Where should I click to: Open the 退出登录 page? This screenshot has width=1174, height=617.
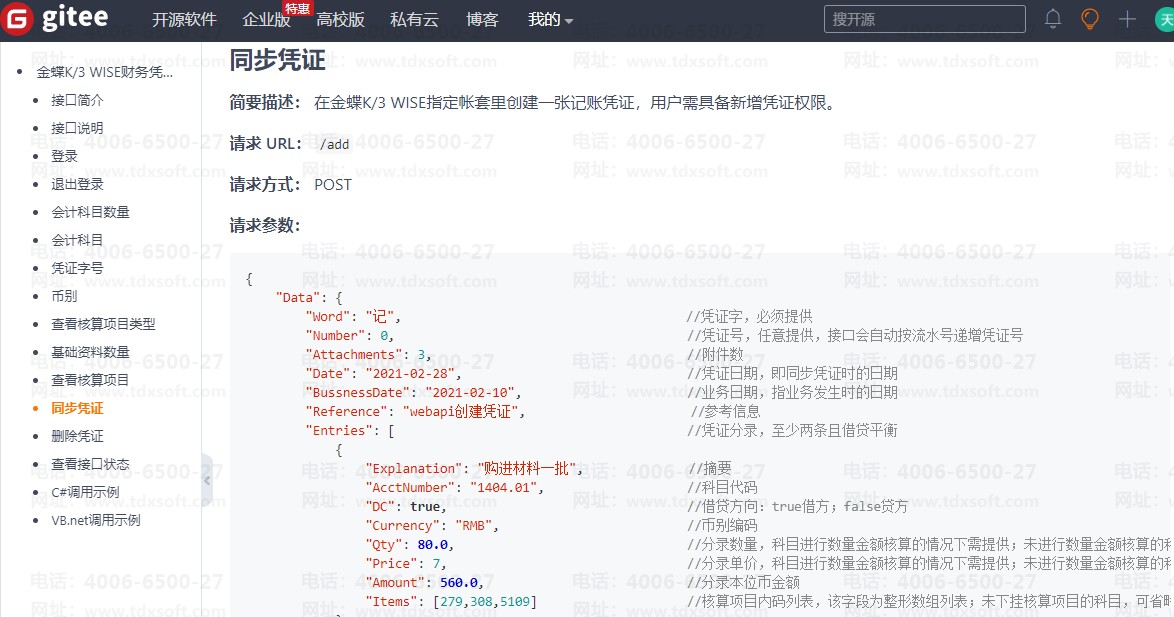tap(77, 184)
